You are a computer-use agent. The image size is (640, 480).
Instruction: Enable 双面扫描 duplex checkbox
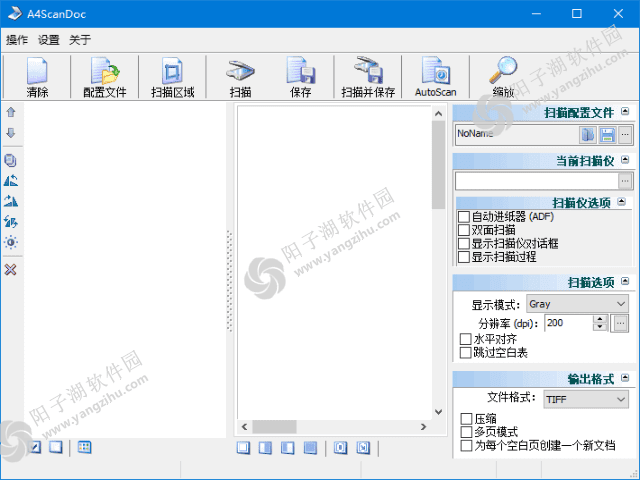coord(464,230)
